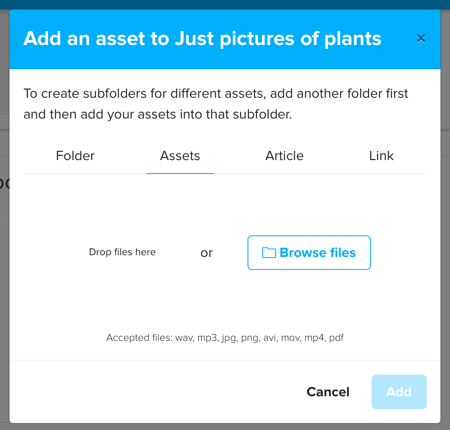Cancel adding an asset
450x430 pixels.
click(328, 392)
